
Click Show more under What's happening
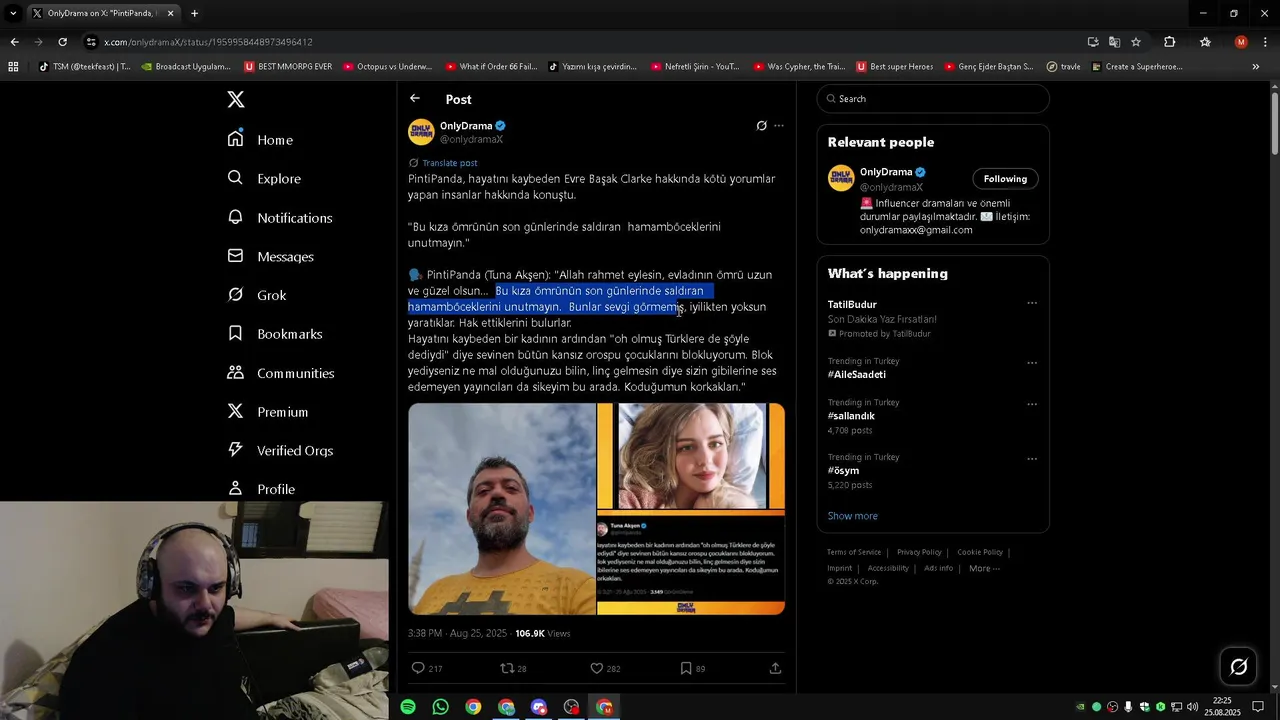[852, 516]
